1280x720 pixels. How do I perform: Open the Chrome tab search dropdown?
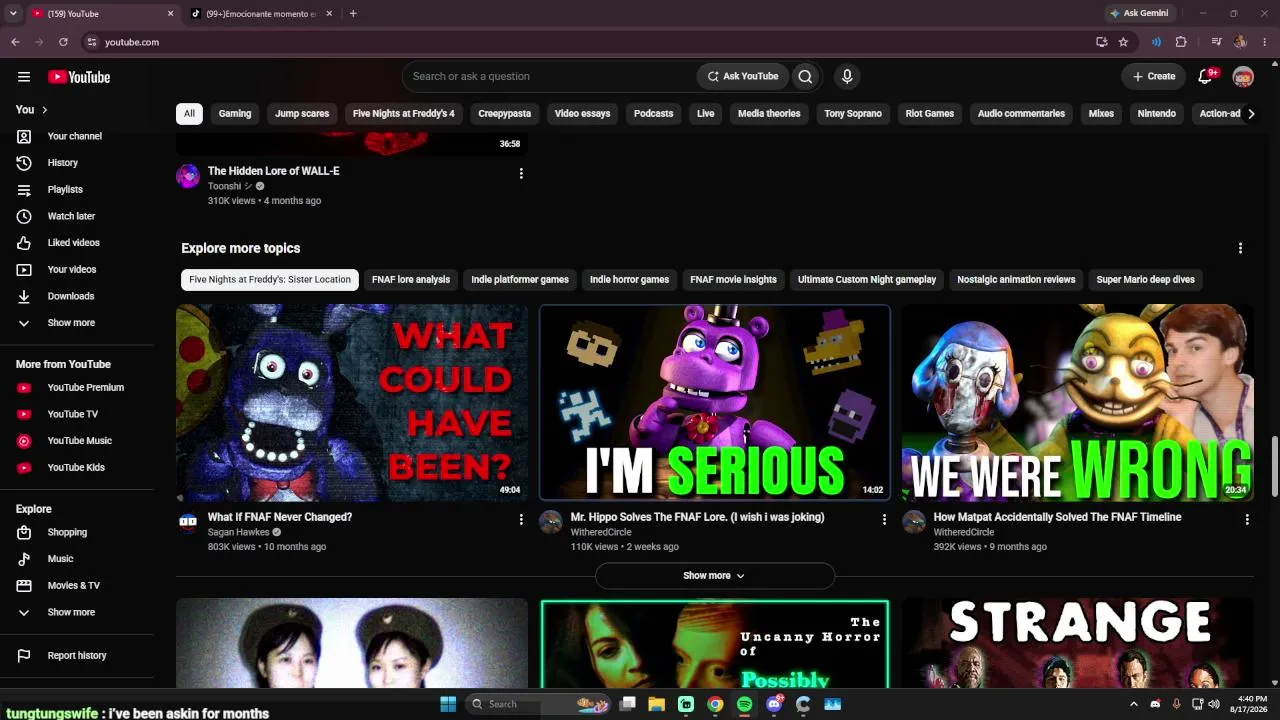(x=13, y=14)
